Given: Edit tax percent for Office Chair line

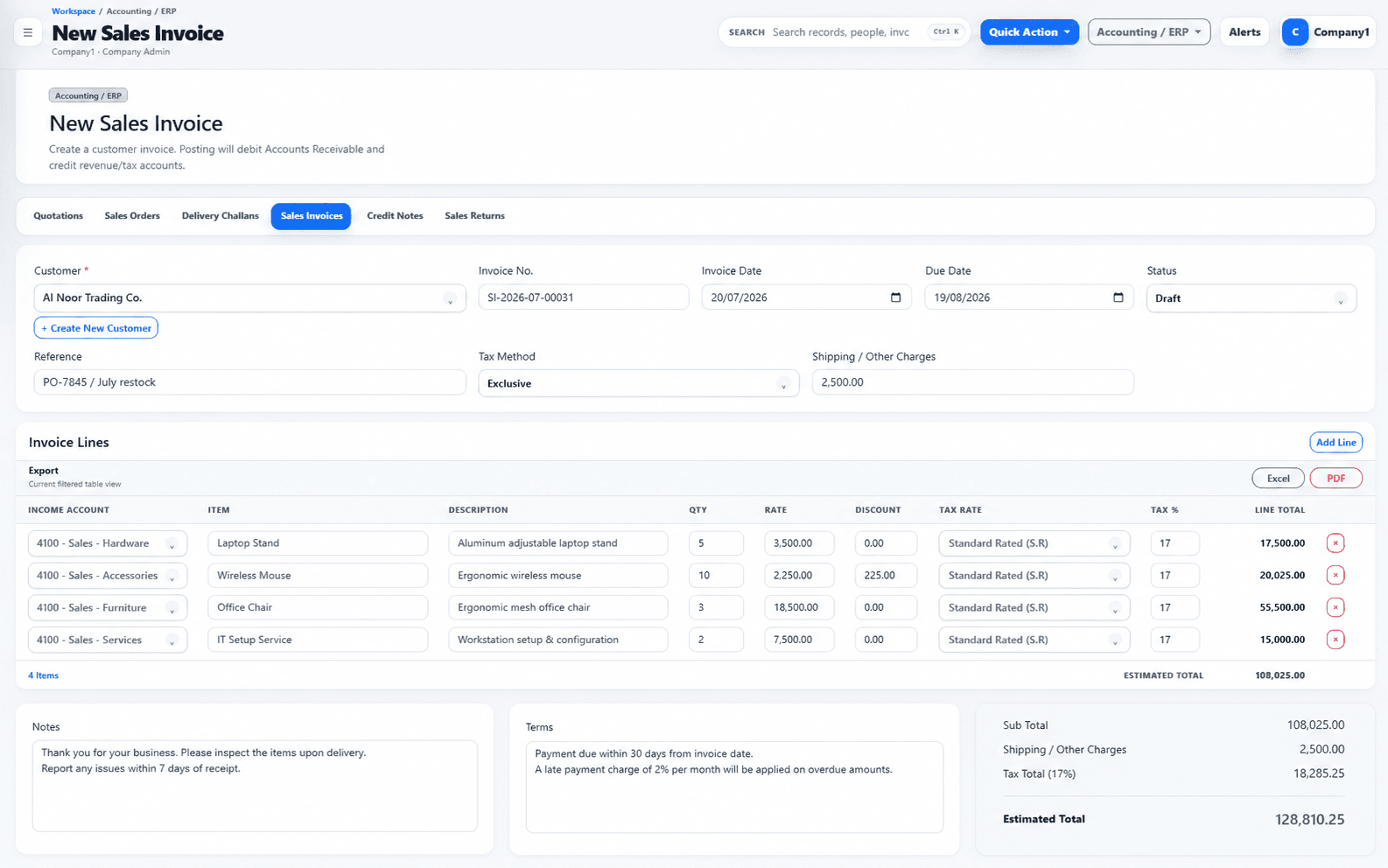Looking at the screenshot, I should [x=1174, y=607].
